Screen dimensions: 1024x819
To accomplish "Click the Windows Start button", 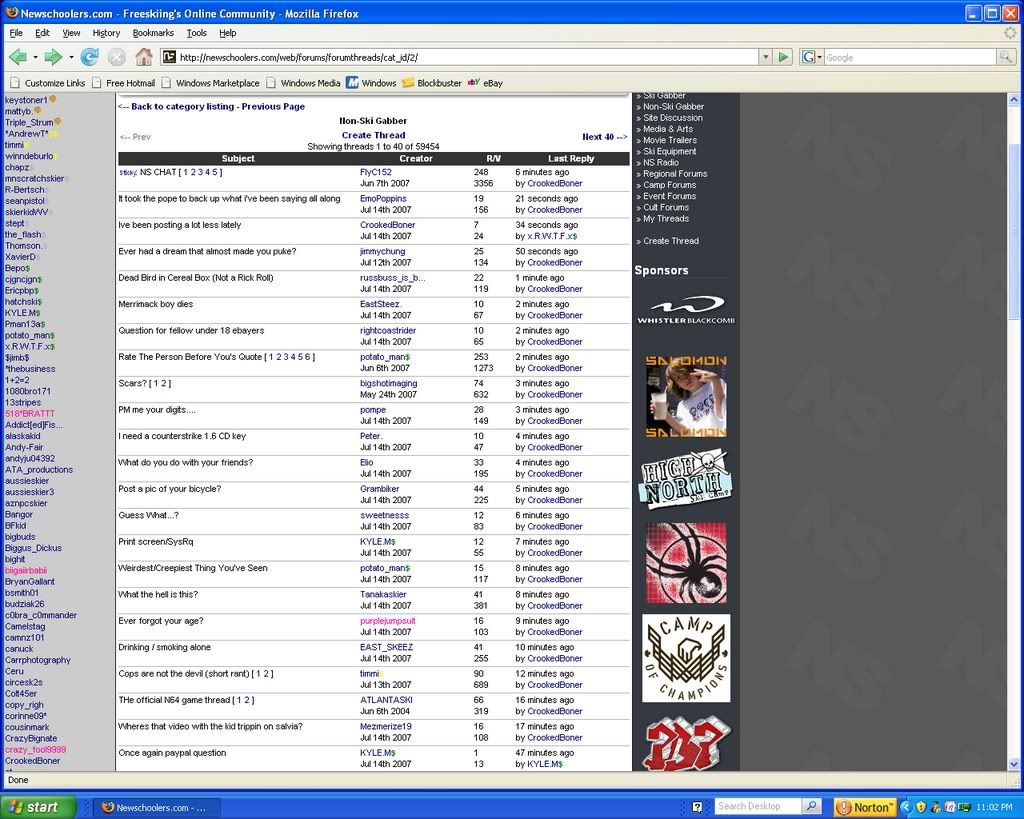I will point(38,807).
